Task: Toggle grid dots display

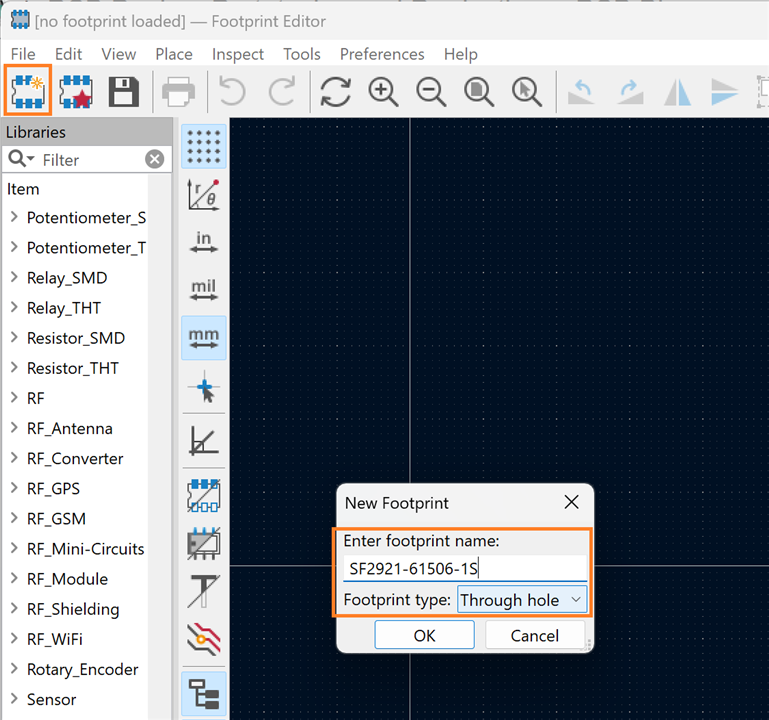Action: point(204,147)
